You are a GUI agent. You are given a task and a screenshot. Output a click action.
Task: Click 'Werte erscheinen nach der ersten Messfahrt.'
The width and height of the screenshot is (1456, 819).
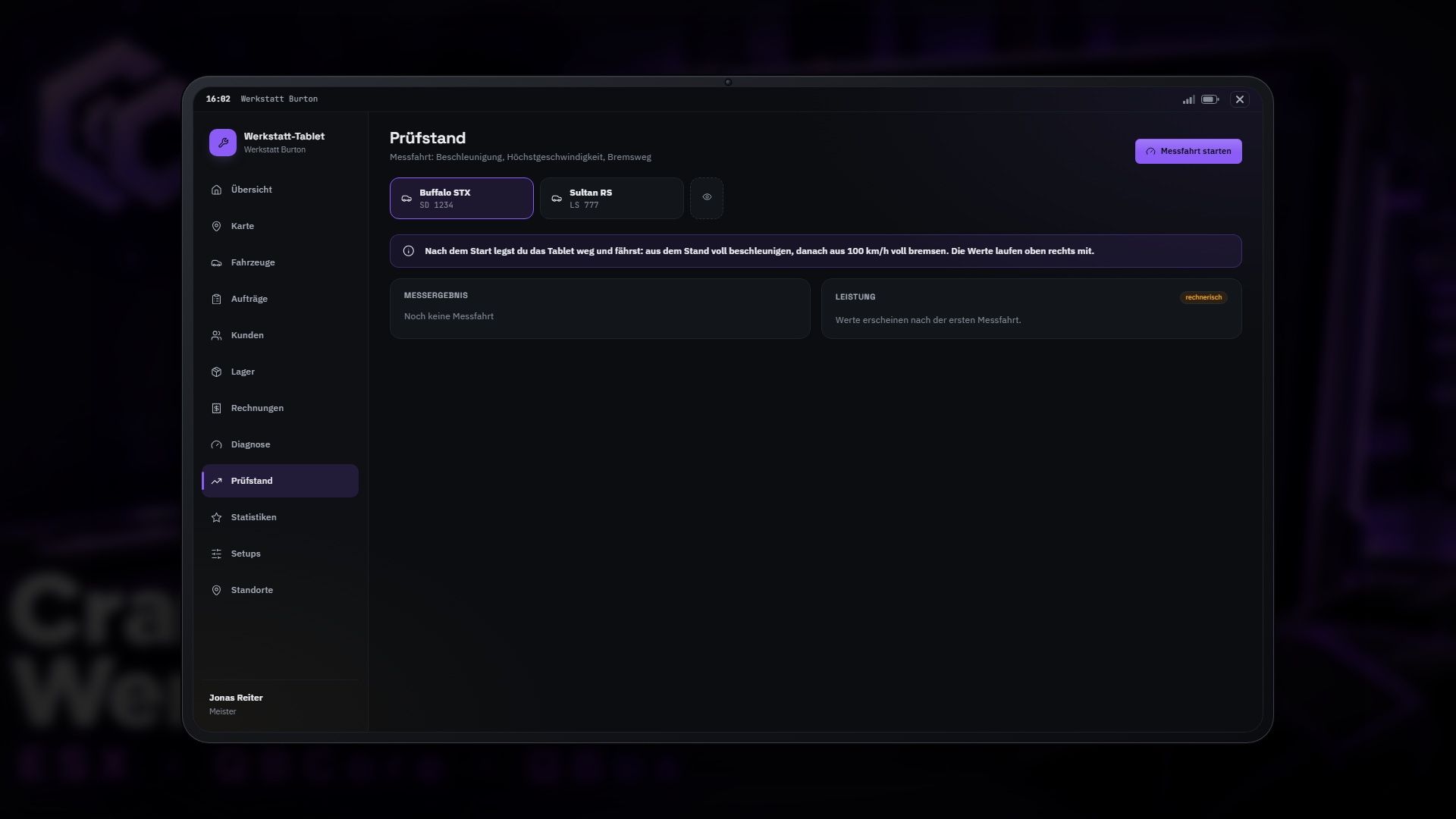[x=928, y=320]
